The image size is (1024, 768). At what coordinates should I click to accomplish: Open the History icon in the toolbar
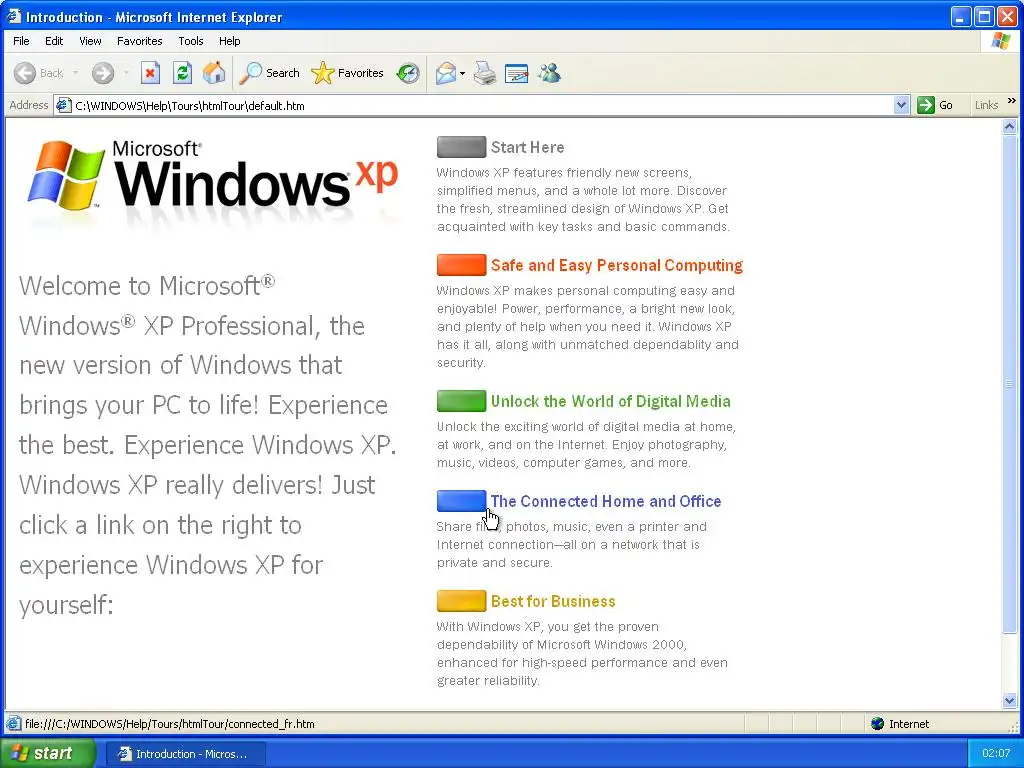click(x=408, y=73)
